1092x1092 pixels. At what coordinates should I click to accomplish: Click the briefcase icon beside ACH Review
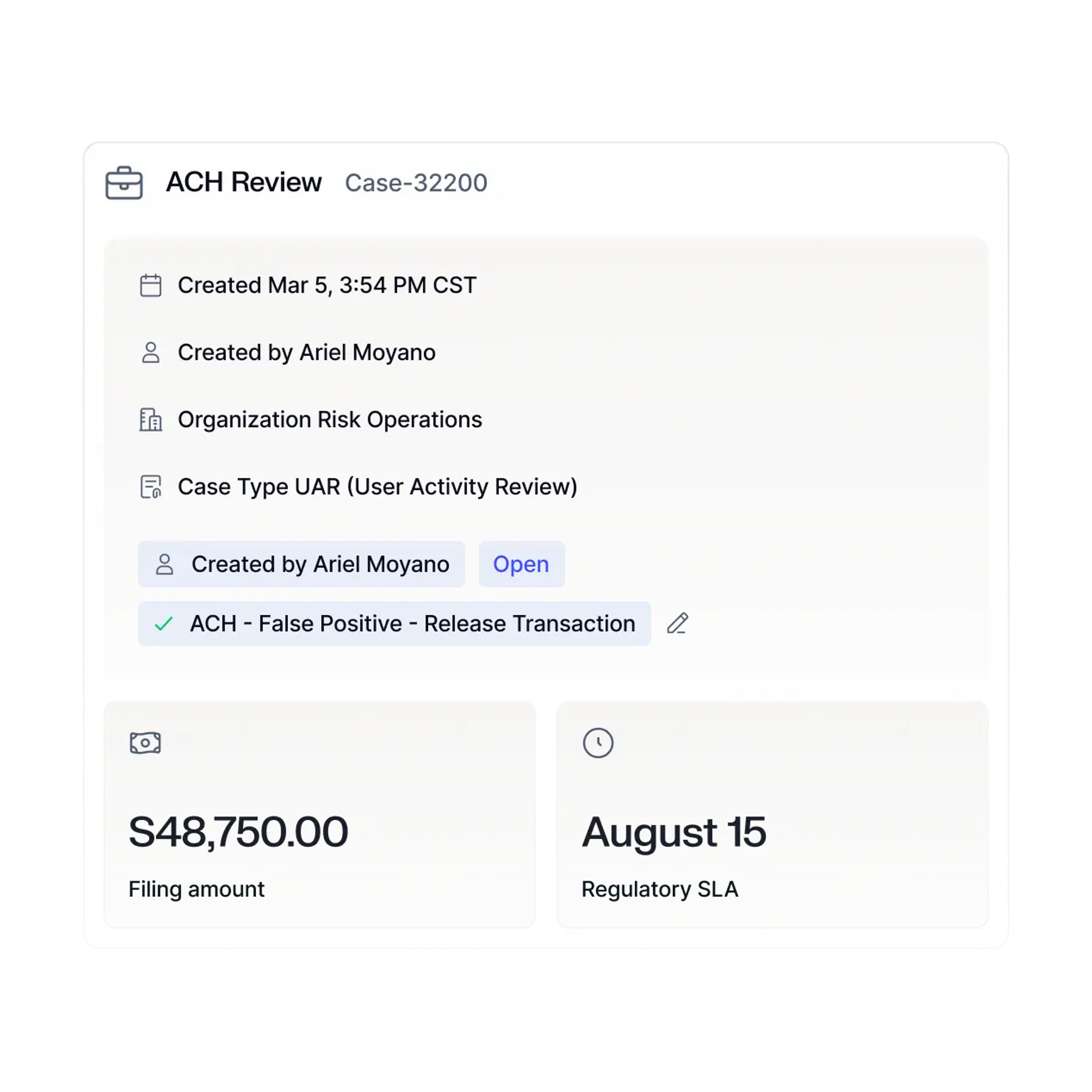pyautogui.click(x=124, y=183)
